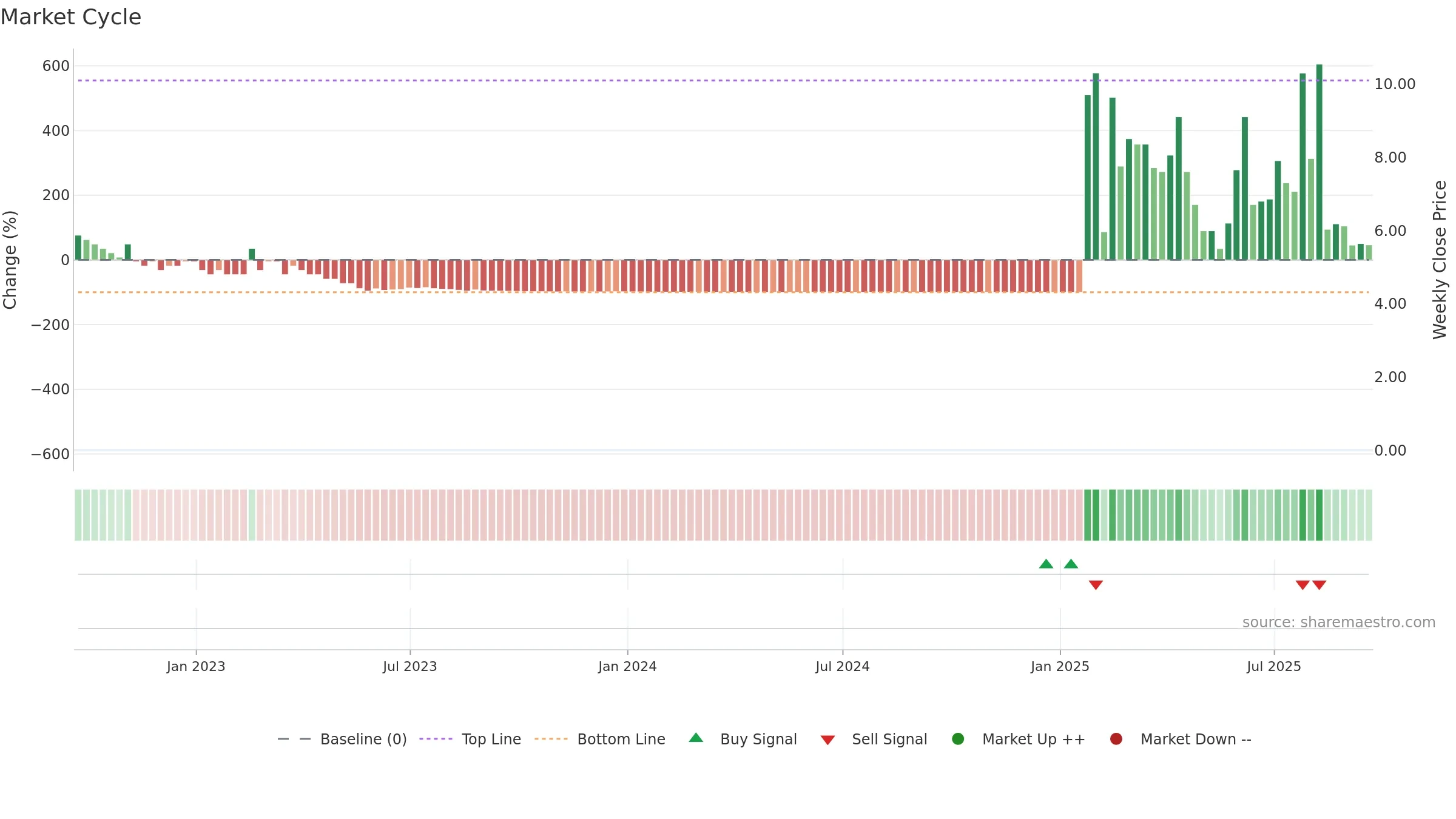Toggle the Baseline (0) legend entry

(x=363, y=739)
